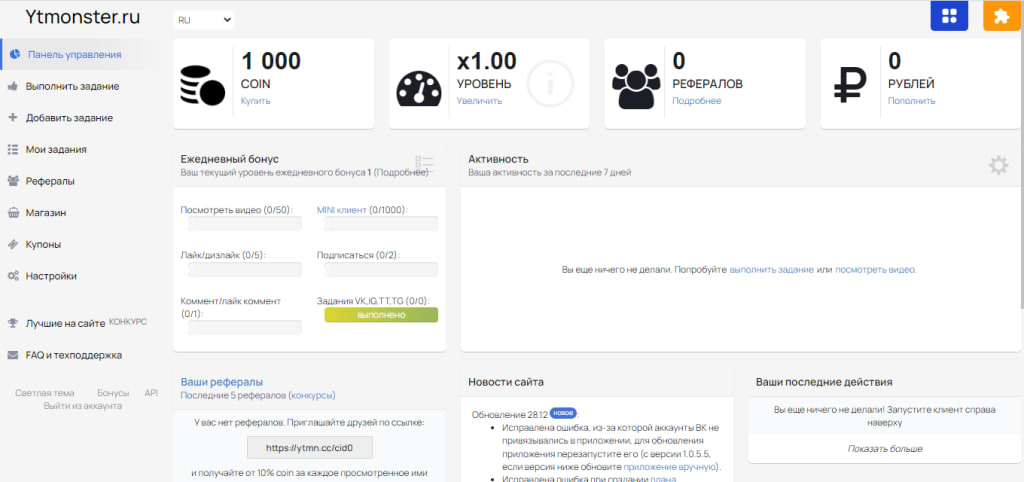Click the API footer link
Image resolution: width=1024 pixels, height=482 pixels.
(x=152, y=393)
